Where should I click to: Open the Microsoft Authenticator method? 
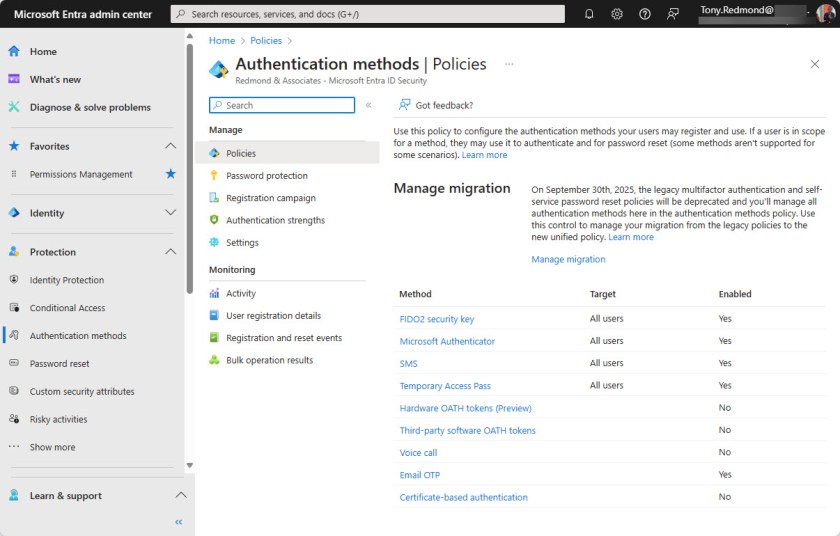pos(447,341)
